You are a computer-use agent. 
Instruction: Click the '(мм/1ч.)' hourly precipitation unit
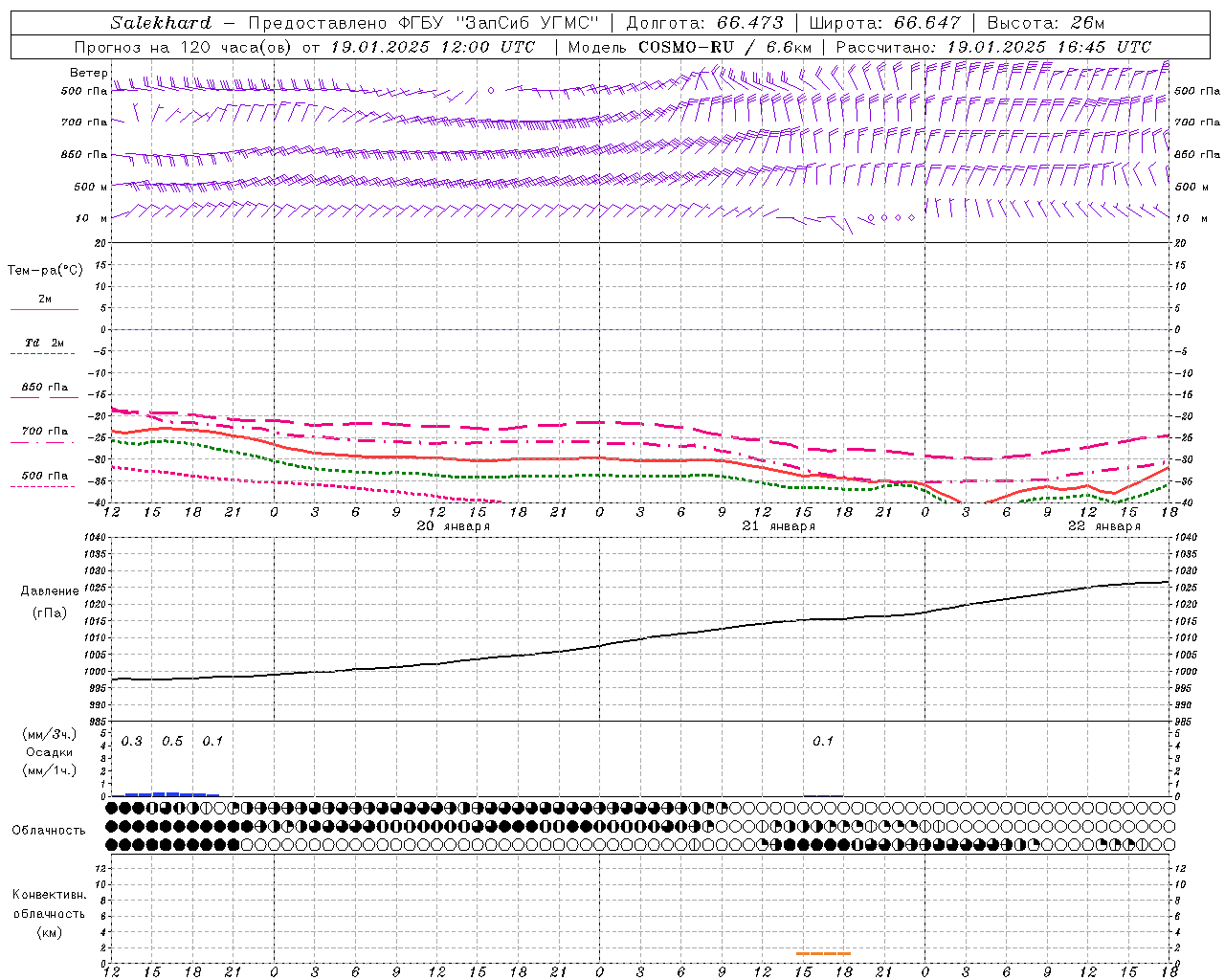point(50,770)
